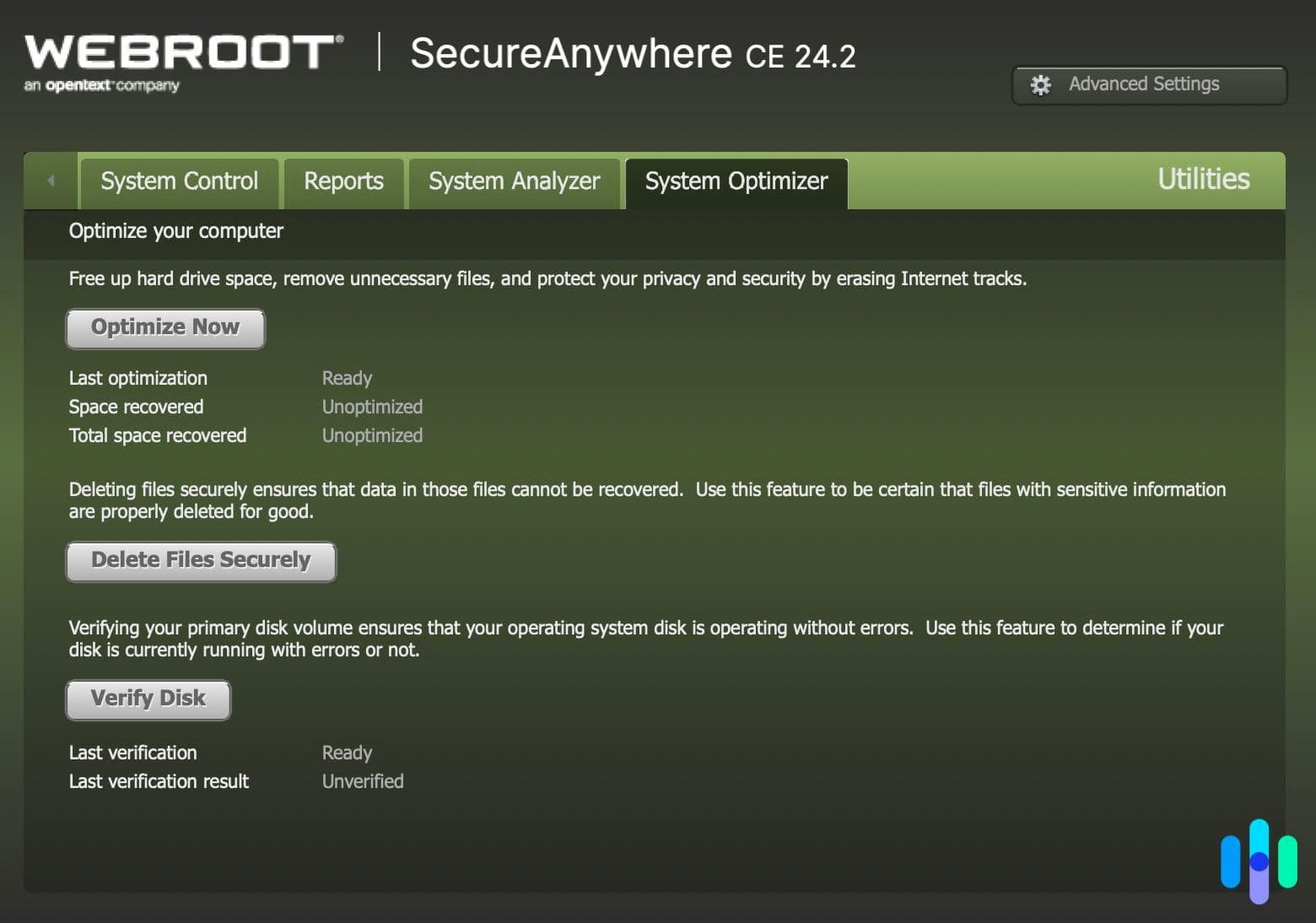
Task: Select the System Analyzer tab
Action: pos(514,181)
